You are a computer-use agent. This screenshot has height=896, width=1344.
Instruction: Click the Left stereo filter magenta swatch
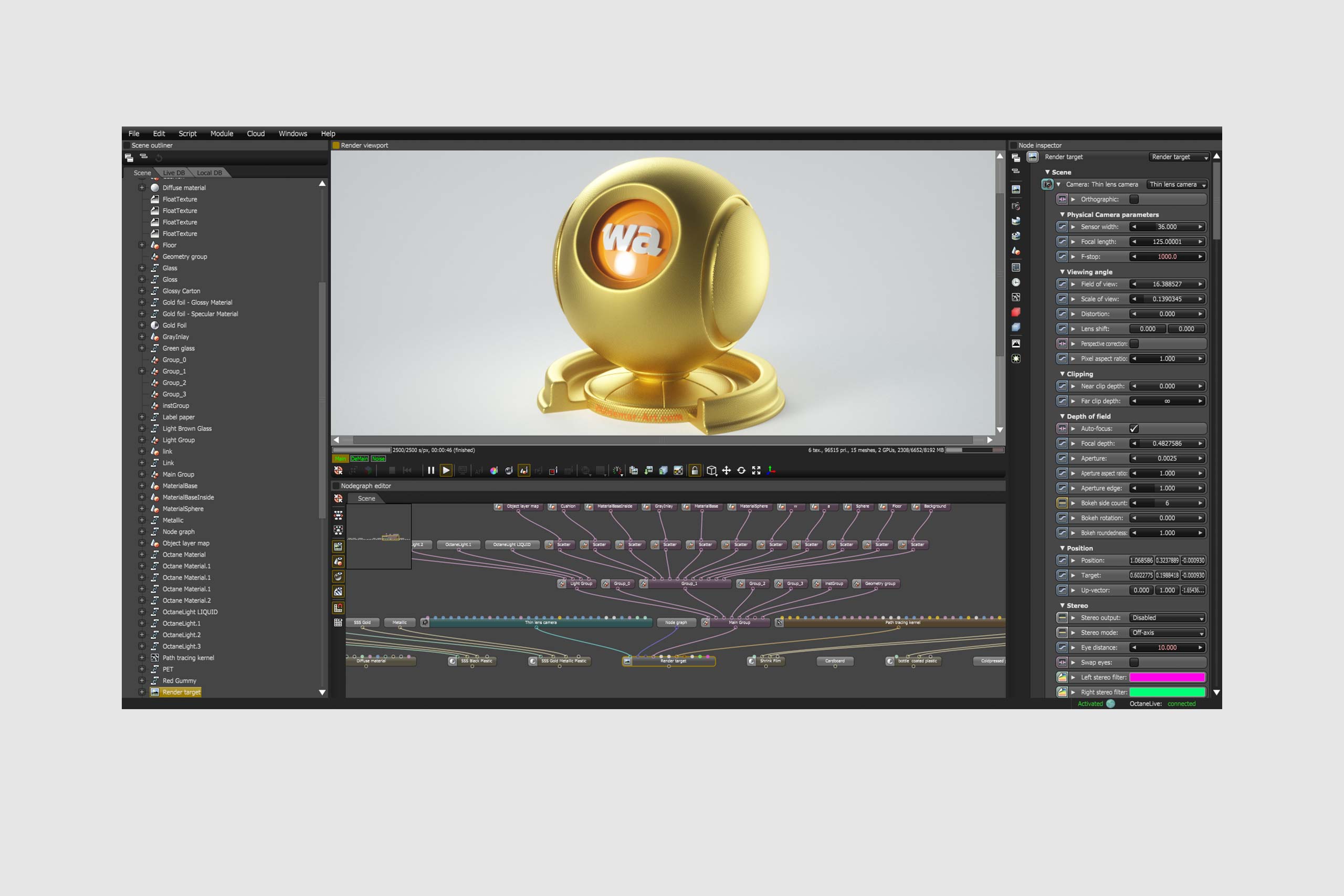1167,677
